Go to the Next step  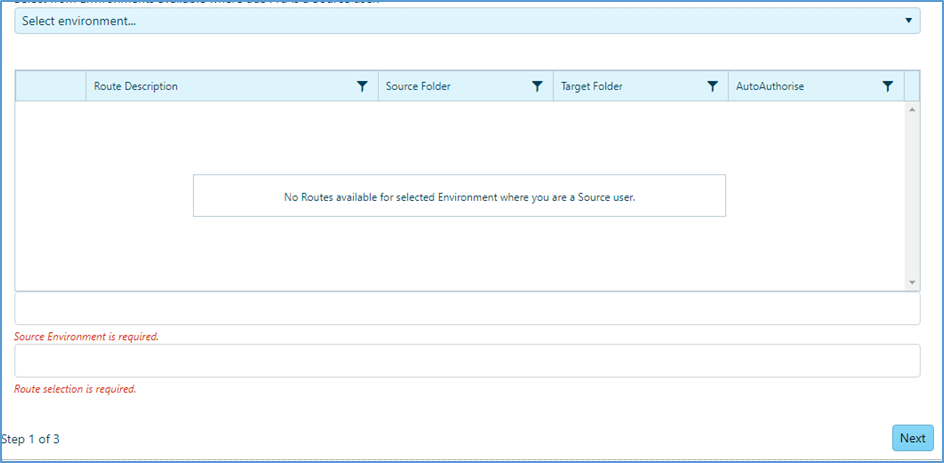coord(913,438)
